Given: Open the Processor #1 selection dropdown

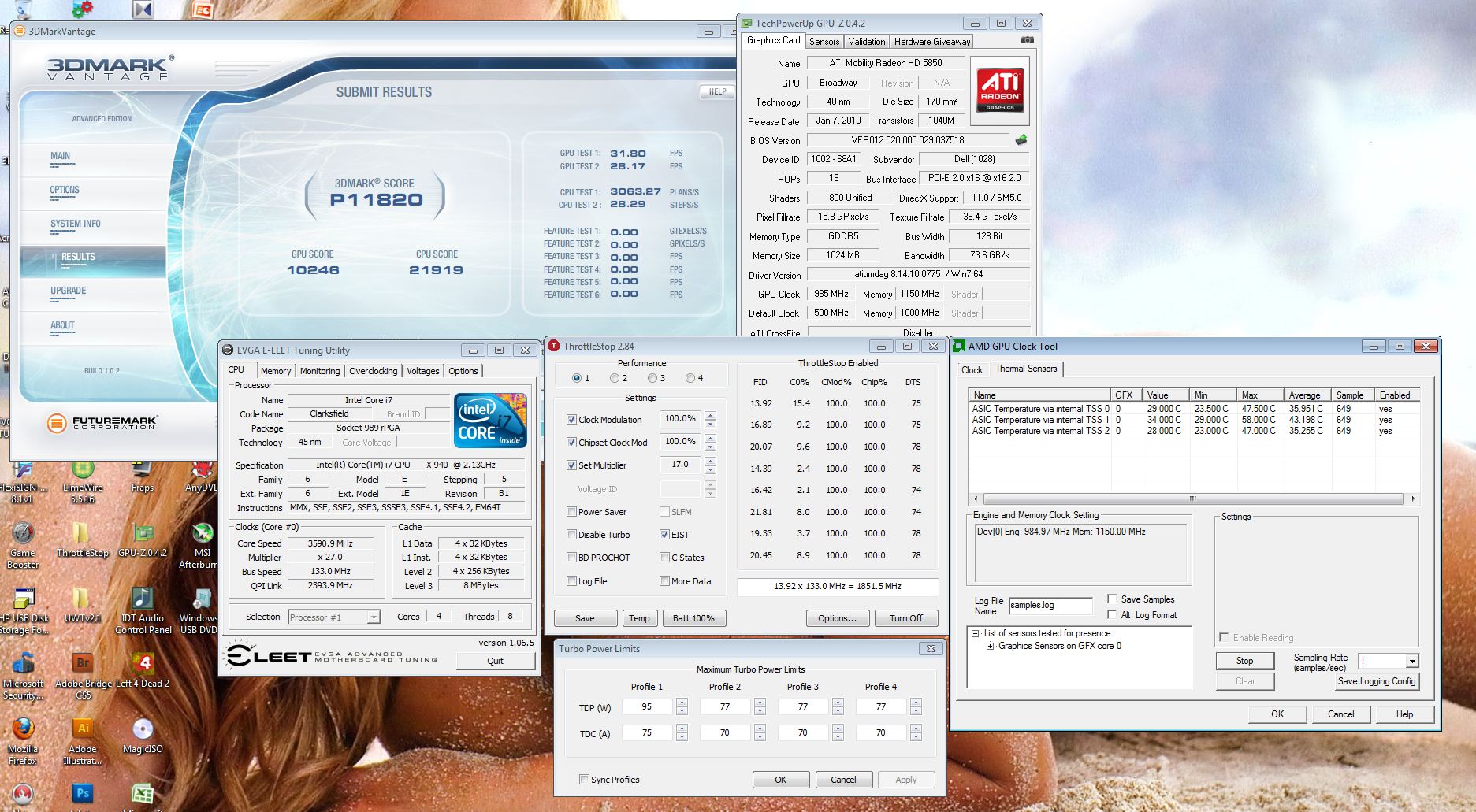Looking at the screenshot, I should pyautogui.click(x=374, y=617).
